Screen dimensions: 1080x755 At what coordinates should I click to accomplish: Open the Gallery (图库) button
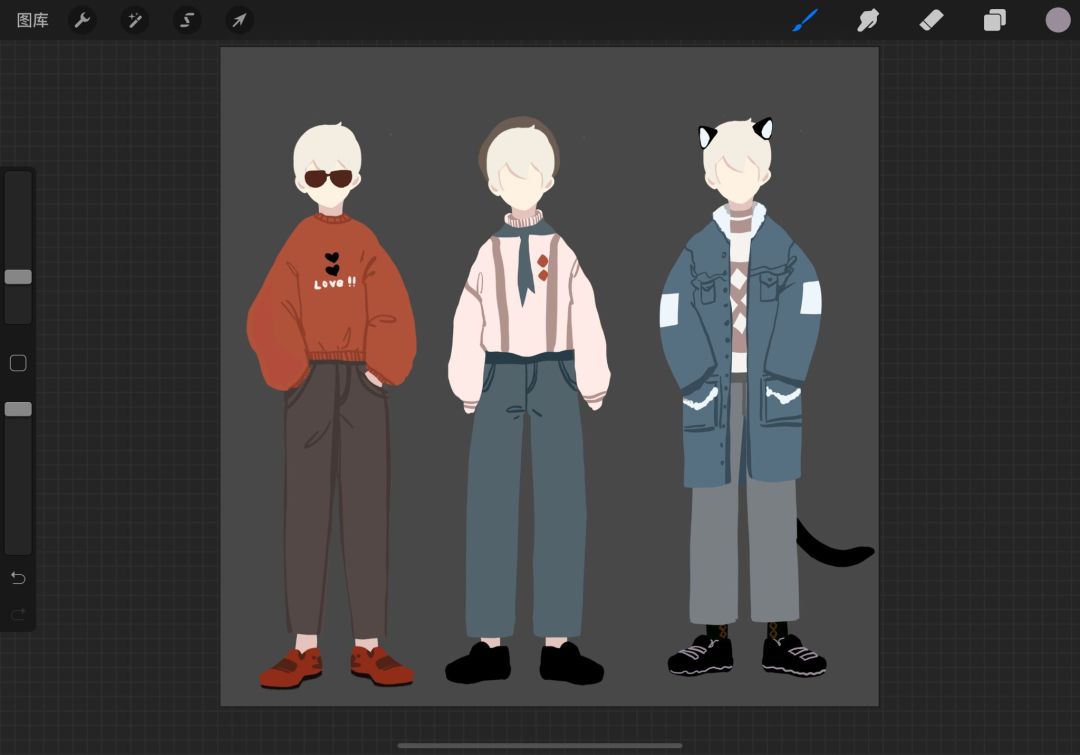(x=32, y=21)
